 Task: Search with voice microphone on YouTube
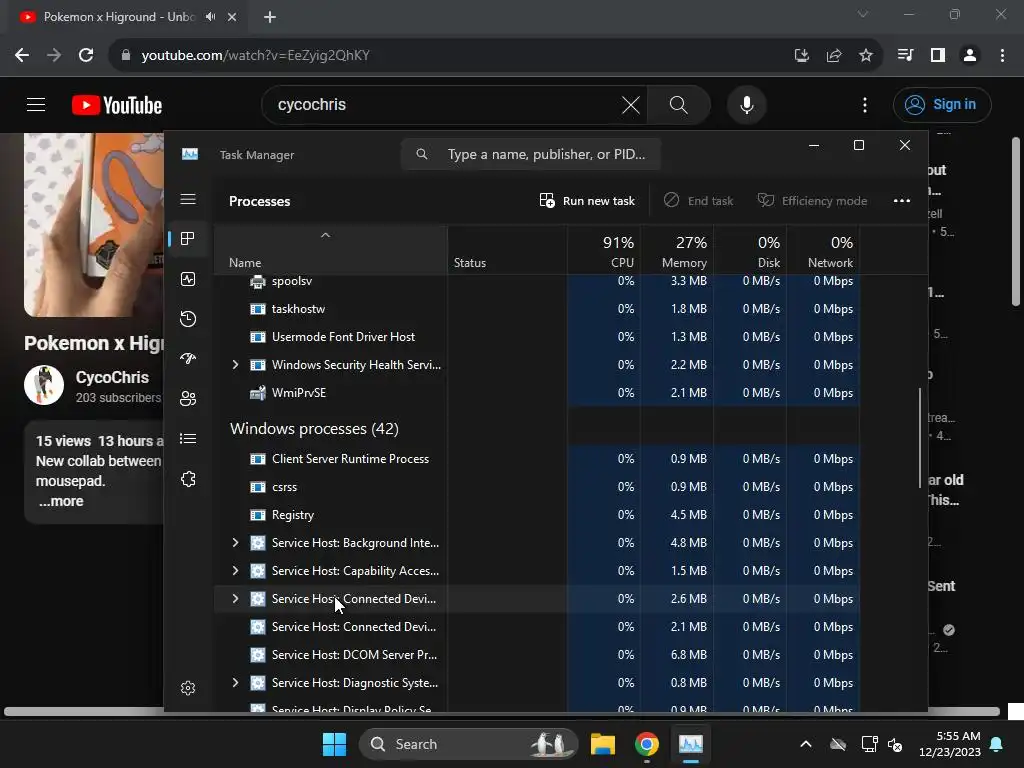click(x=746, y=104)
